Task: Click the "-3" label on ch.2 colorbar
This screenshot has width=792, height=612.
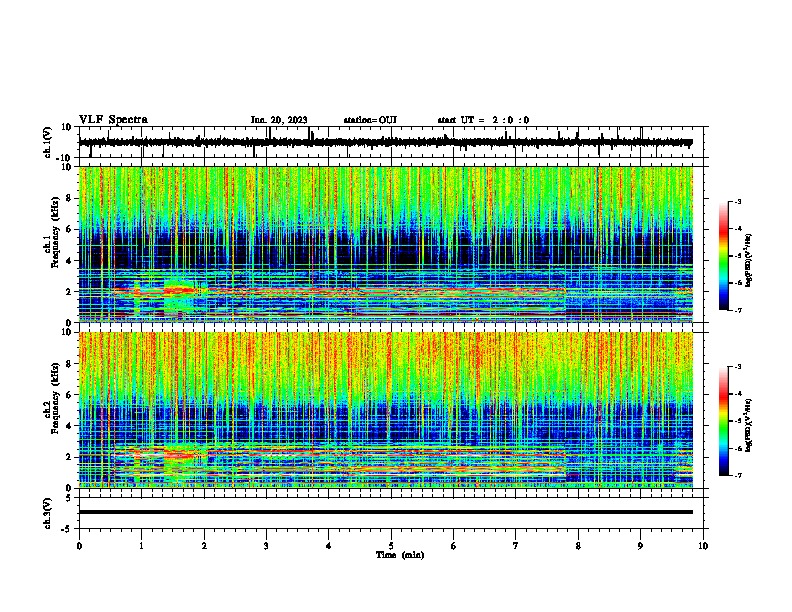Action: click(x=738, y=367)
